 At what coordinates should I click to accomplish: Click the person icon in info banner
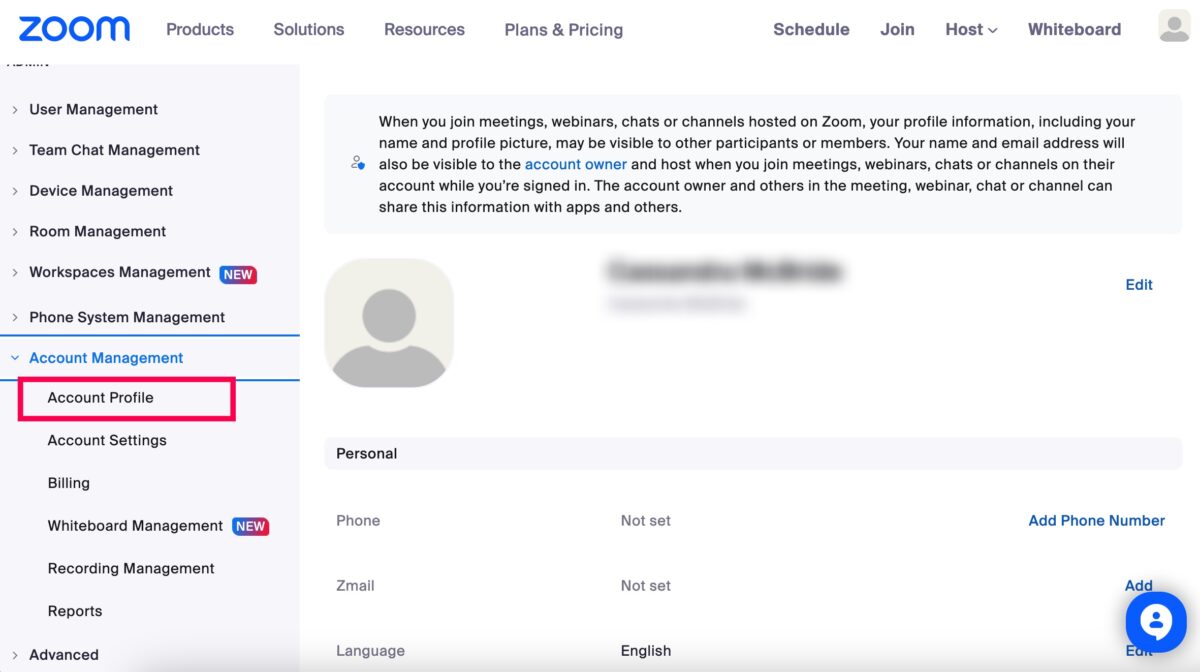[x=358, y=163]
